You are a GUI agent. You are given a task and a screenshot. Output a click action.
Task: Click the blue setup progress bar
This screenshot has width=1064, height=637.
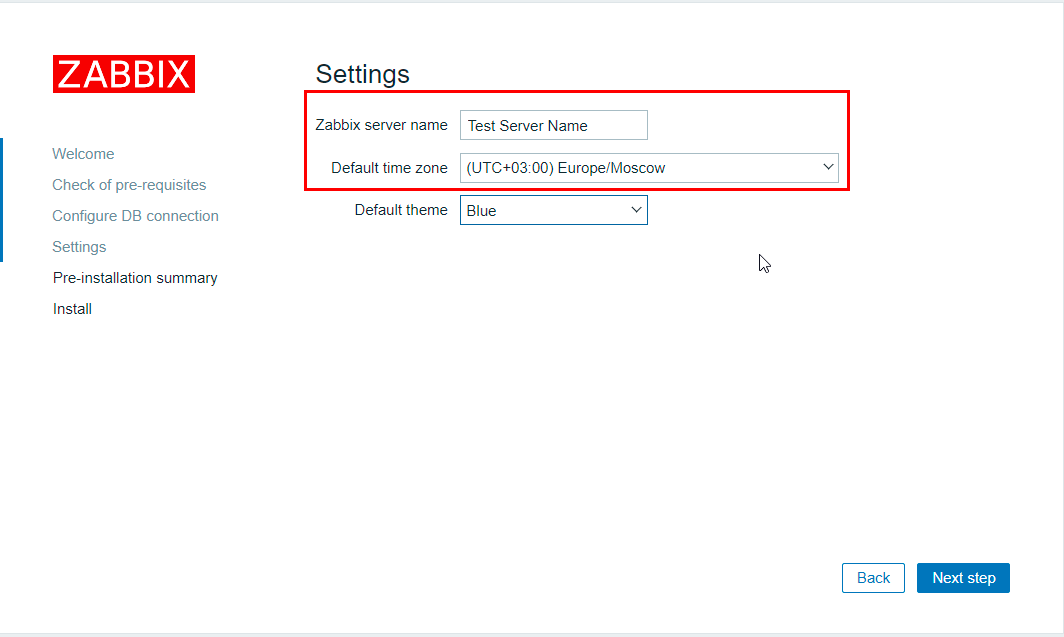tap(2, 200)
